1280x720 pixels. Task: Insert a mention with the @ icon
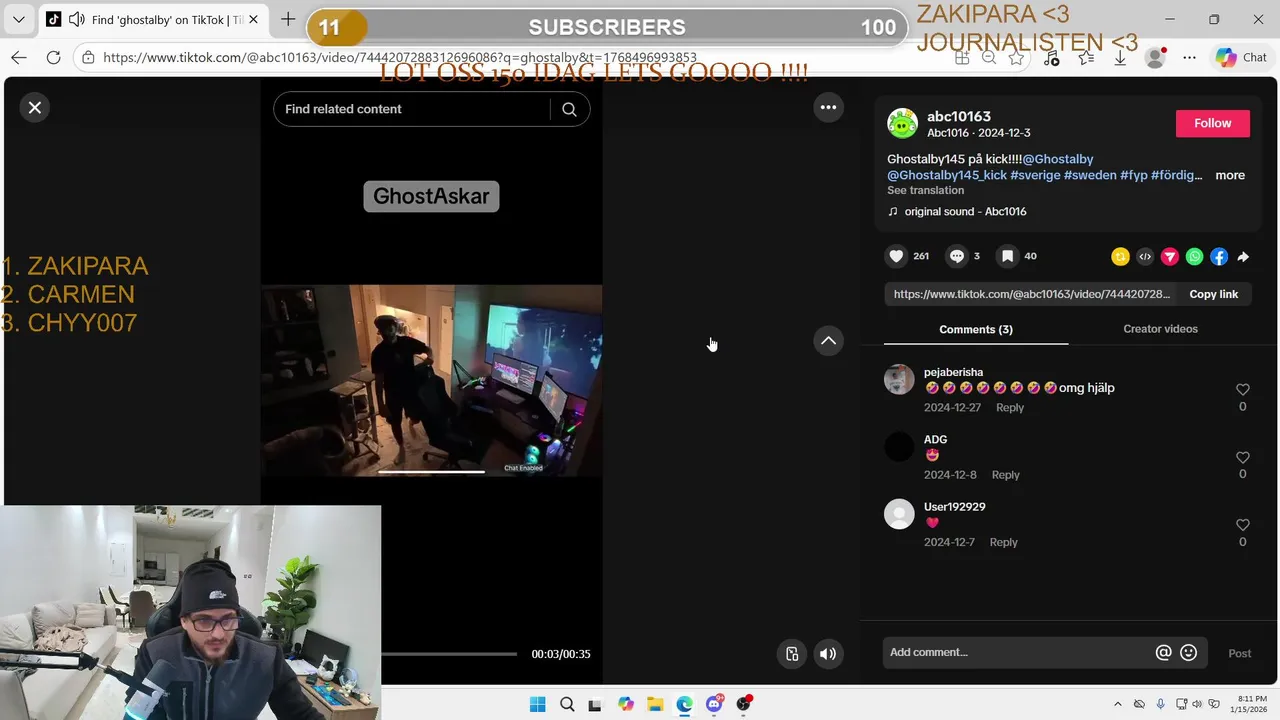pos(1163,652)
